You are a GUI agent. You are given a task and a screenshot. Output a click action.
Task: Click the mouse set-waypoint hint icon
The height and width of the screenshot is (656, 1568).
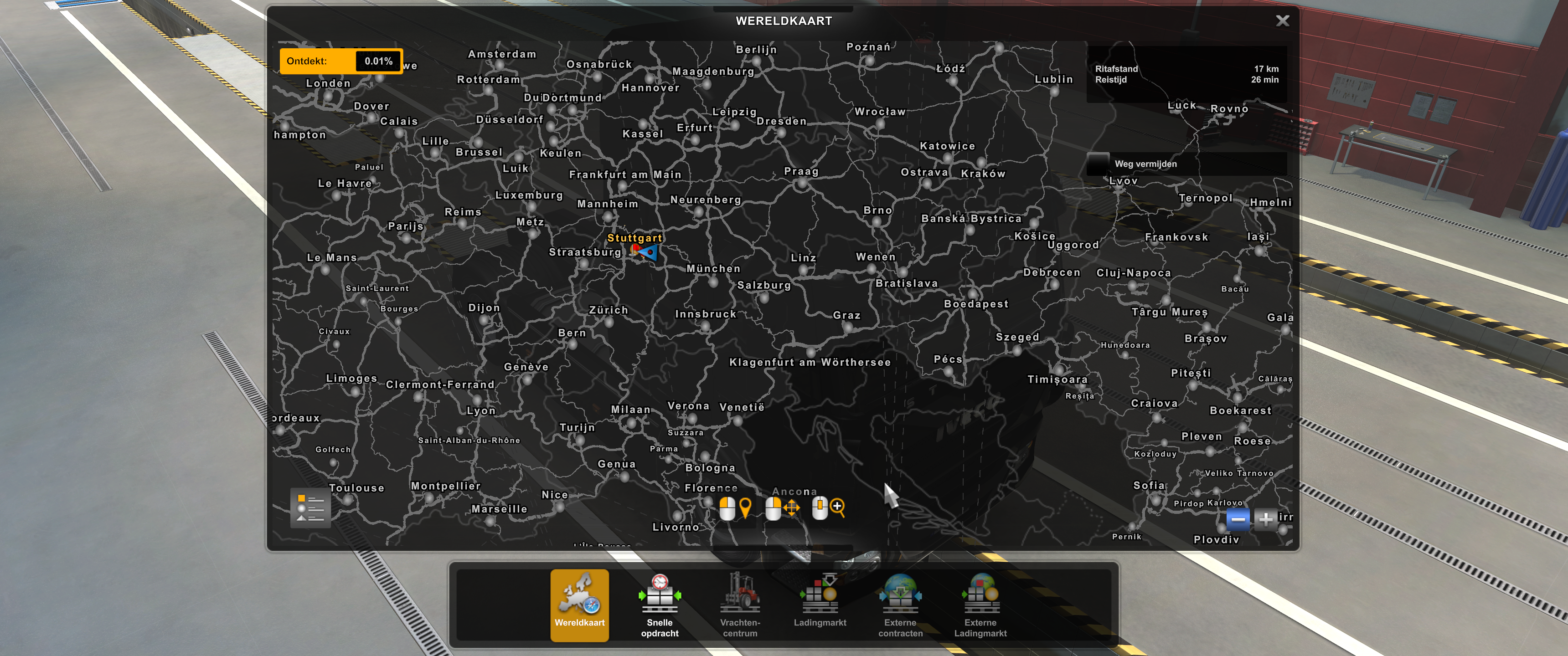(735, 507)
